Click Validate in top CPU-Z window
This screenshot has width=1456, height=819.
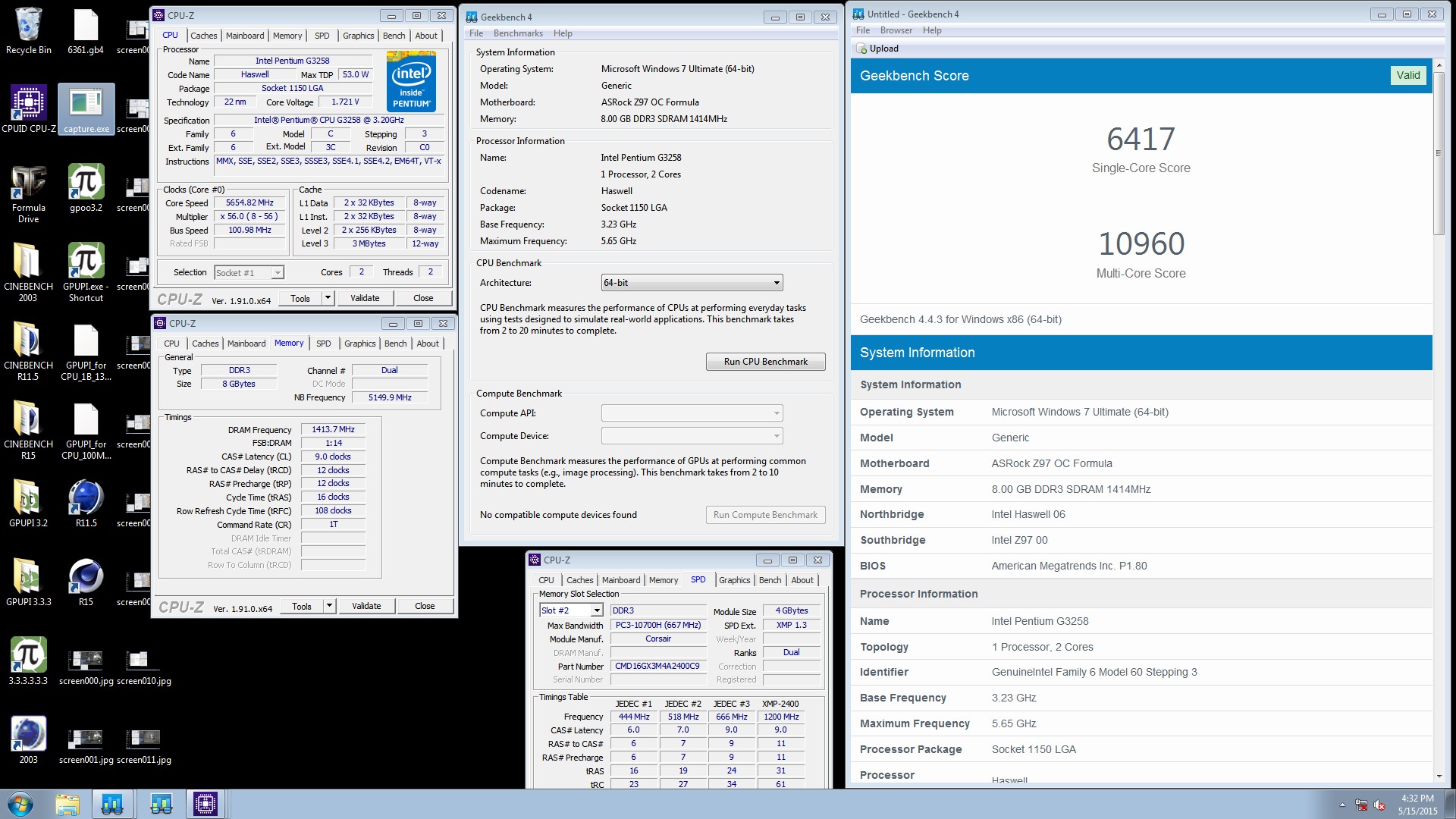[x=365, y=298]
